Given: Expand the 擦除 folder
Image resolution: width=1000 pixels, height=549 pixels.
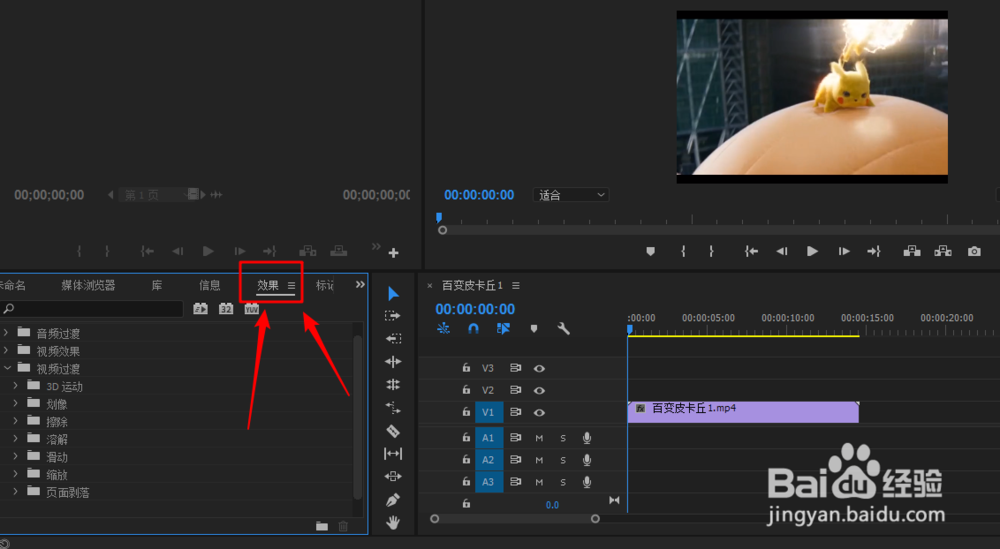Looking at the screenshot, I should 16,421.
